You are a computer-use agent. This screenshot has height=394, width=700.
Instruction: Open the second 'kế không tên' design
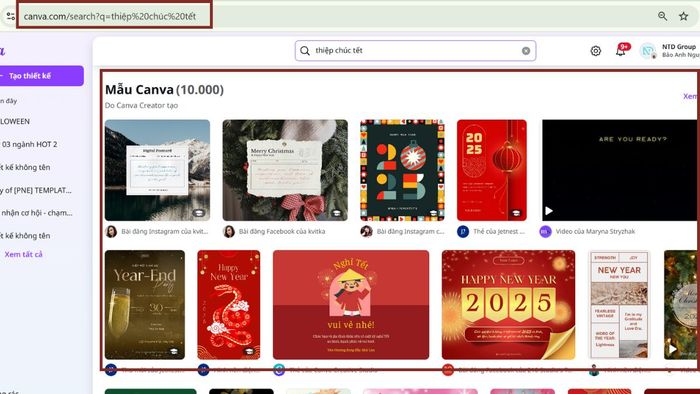pyautogui.click(x=25, y=236)
